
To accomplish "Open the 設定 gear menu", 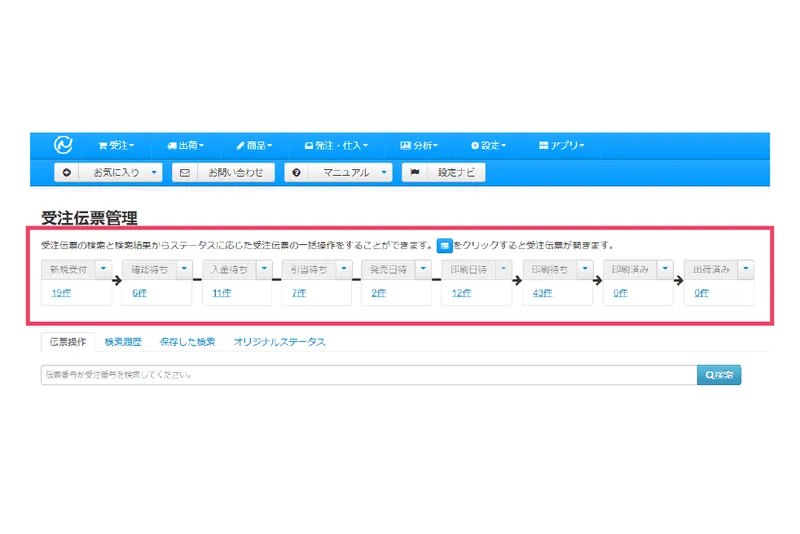I will click(x=488, y=145).
